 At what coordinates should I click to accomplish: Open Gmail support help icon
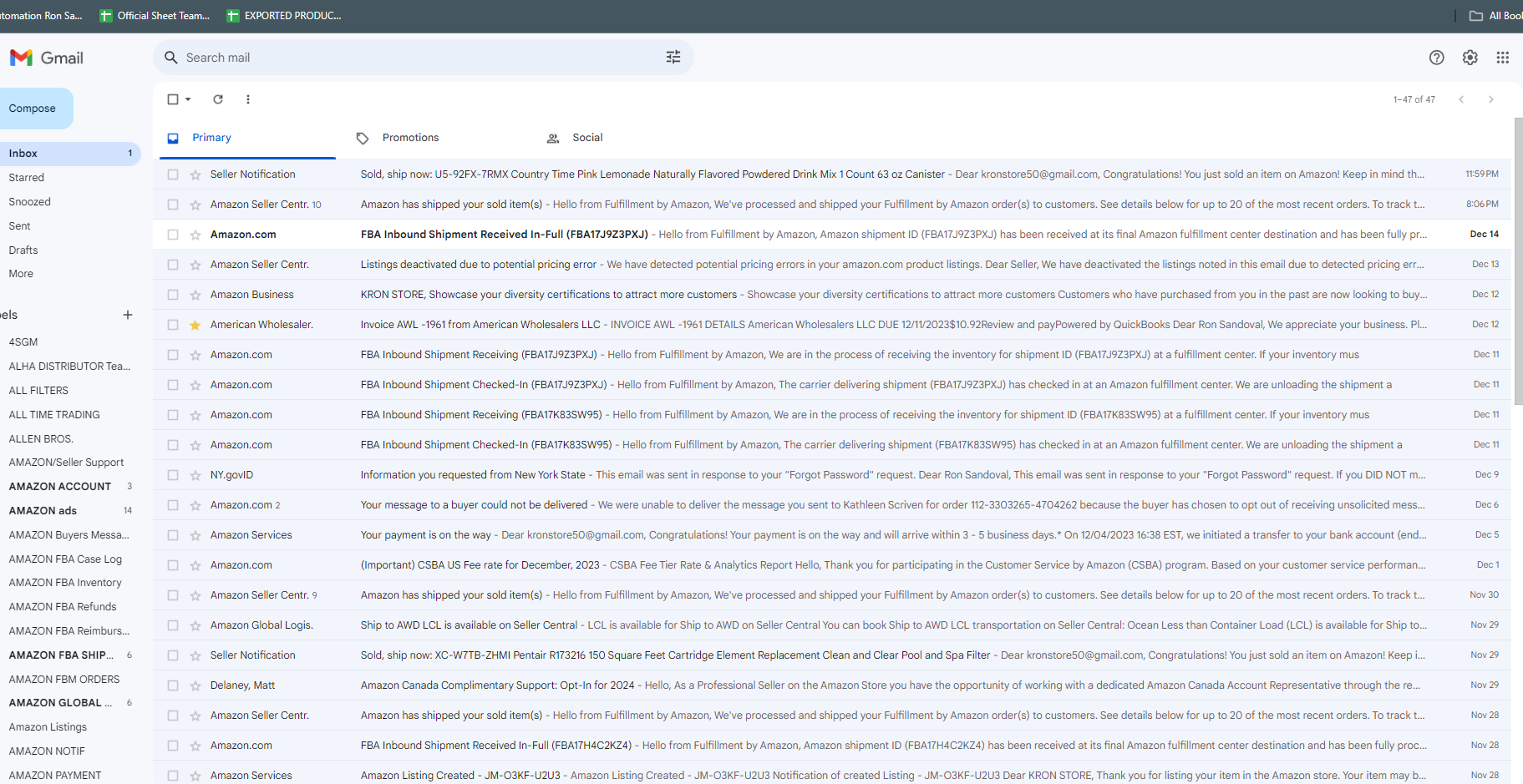[x=1437, y=57]
